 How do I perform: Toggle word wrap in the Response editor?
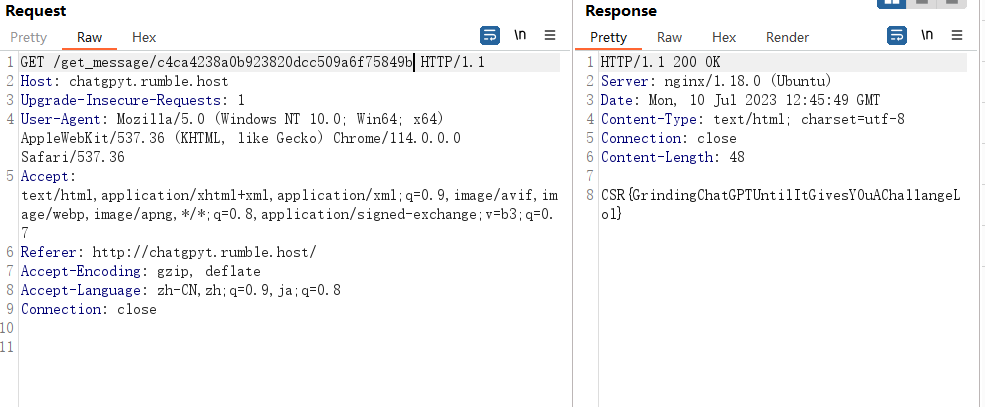[x=897, y=36]
